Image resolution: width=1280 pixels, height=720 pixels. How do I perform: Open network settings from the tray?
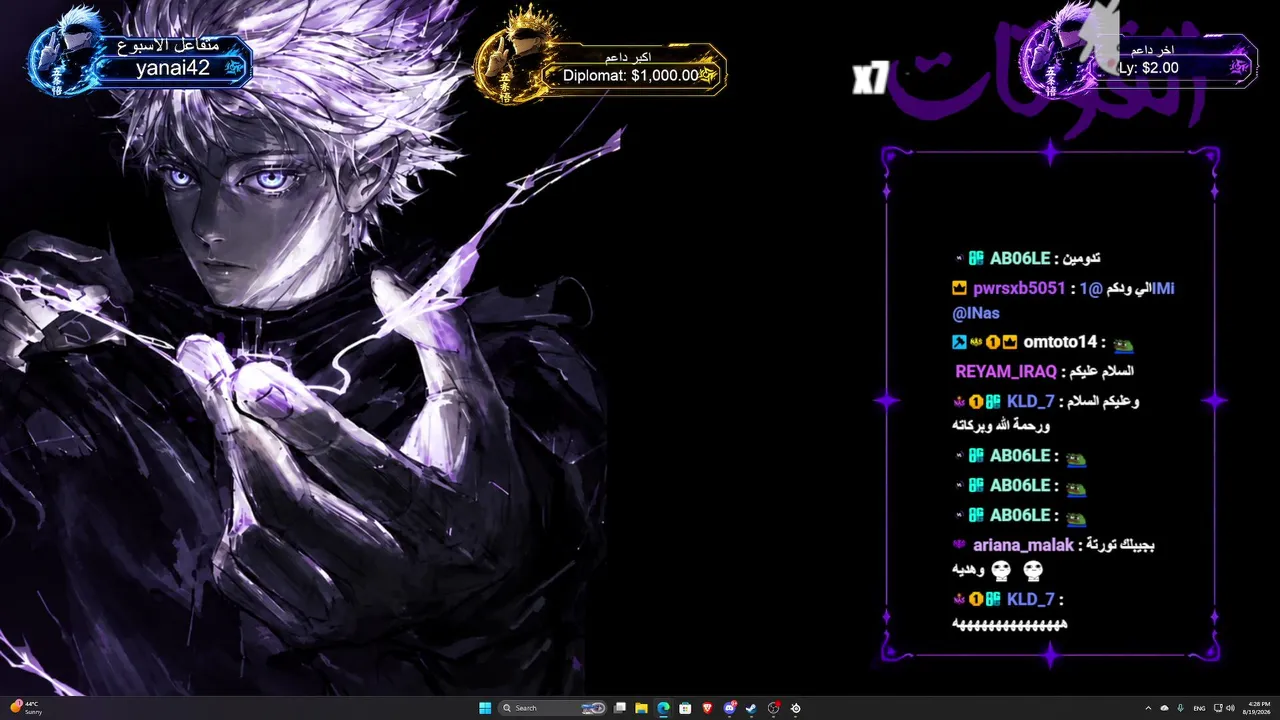click(x=1217, y=708)
